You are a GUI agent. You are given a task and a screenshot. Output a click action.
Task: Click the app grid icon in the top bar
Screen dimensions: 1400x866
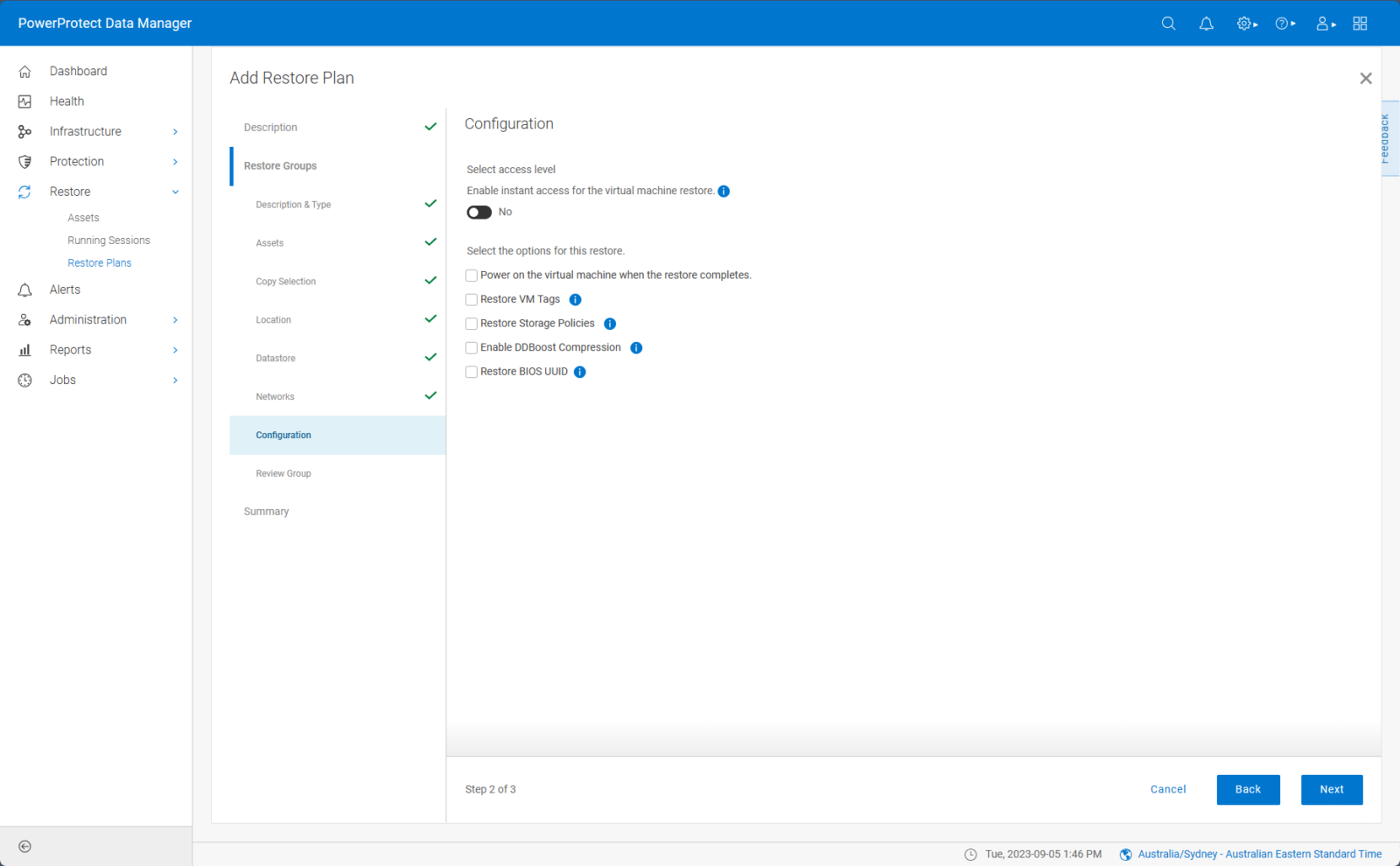(x=1360, y=23)
